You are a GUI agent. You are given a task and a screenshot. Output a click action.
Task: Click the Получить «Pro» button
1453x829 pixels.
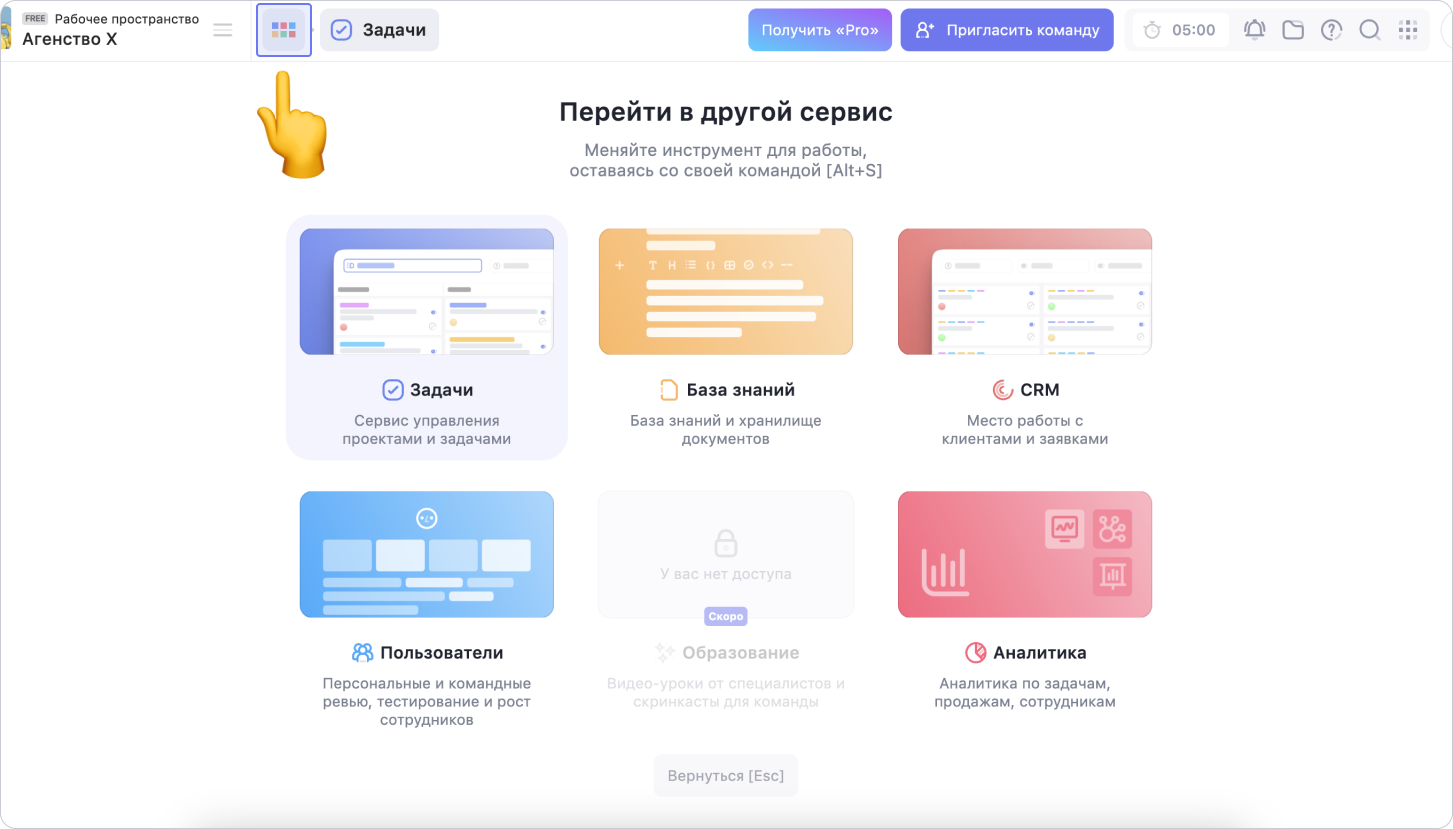click(x=819, y=30)
